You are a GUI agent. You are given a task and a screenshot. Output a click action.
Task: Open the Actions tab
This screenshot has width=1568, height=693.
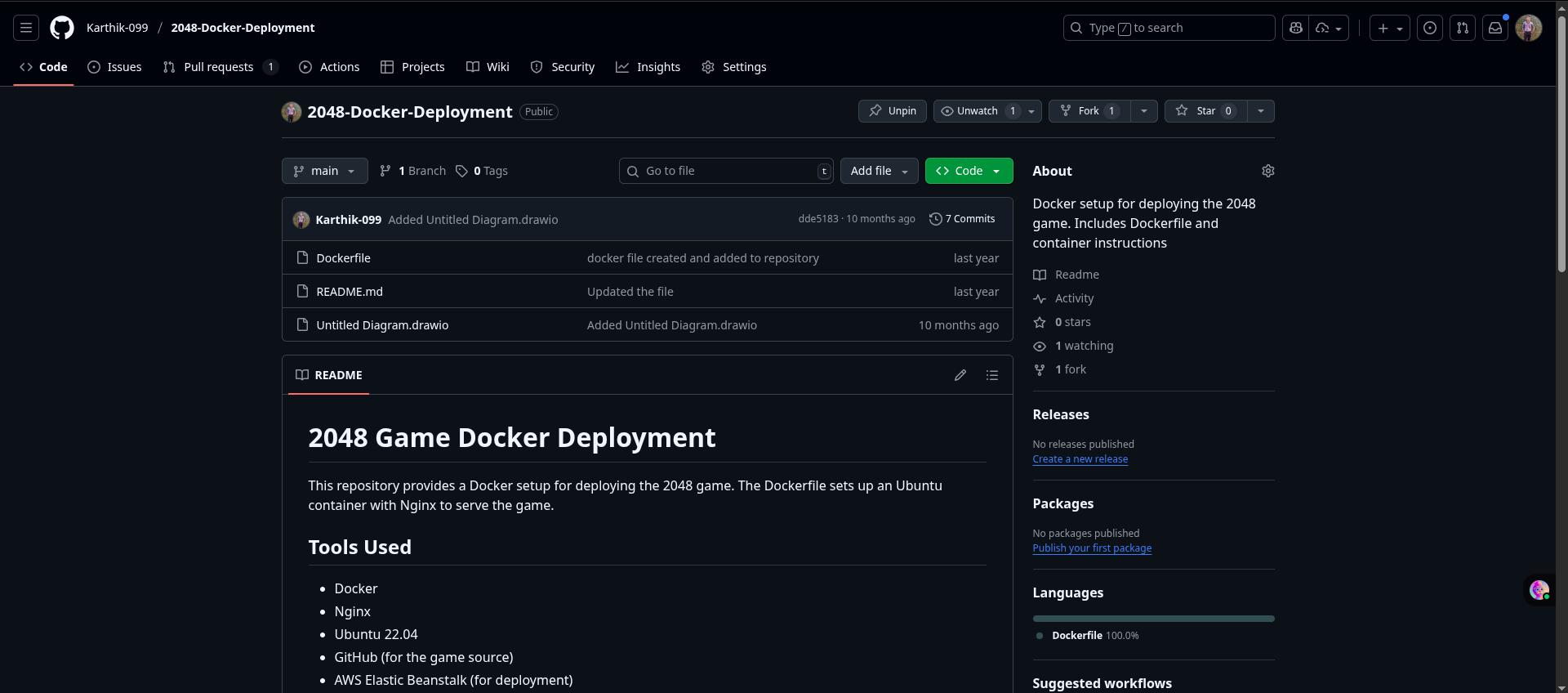pyautogui.click(x=329, y=67)
